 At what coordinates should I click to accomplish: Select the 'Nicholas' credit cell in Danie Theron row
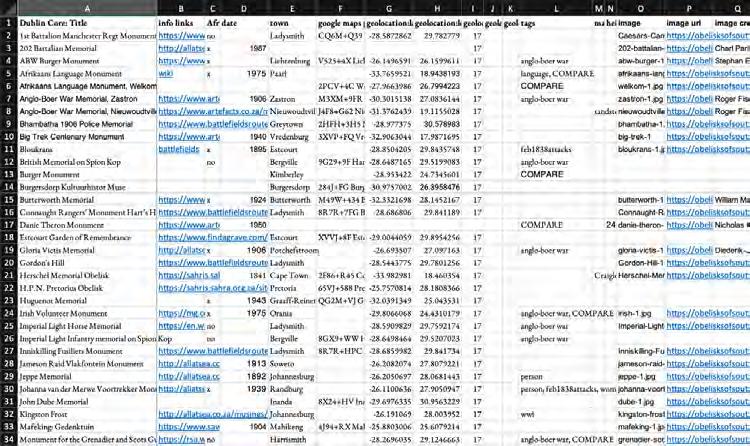pos(732,225)
